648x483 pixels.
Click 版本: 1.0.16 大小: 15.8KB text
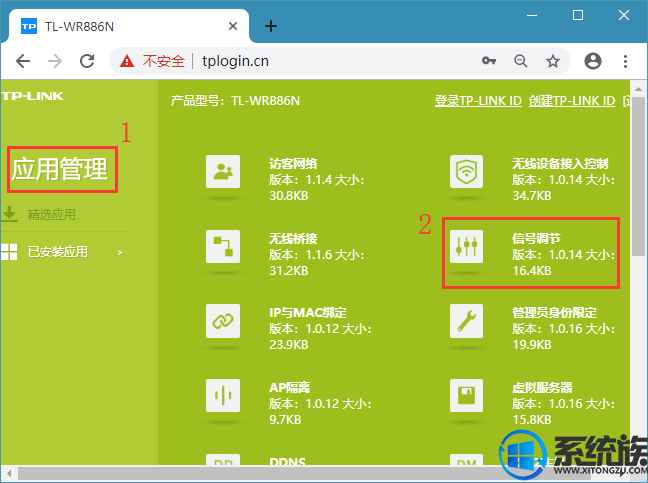tap(563, 412)
